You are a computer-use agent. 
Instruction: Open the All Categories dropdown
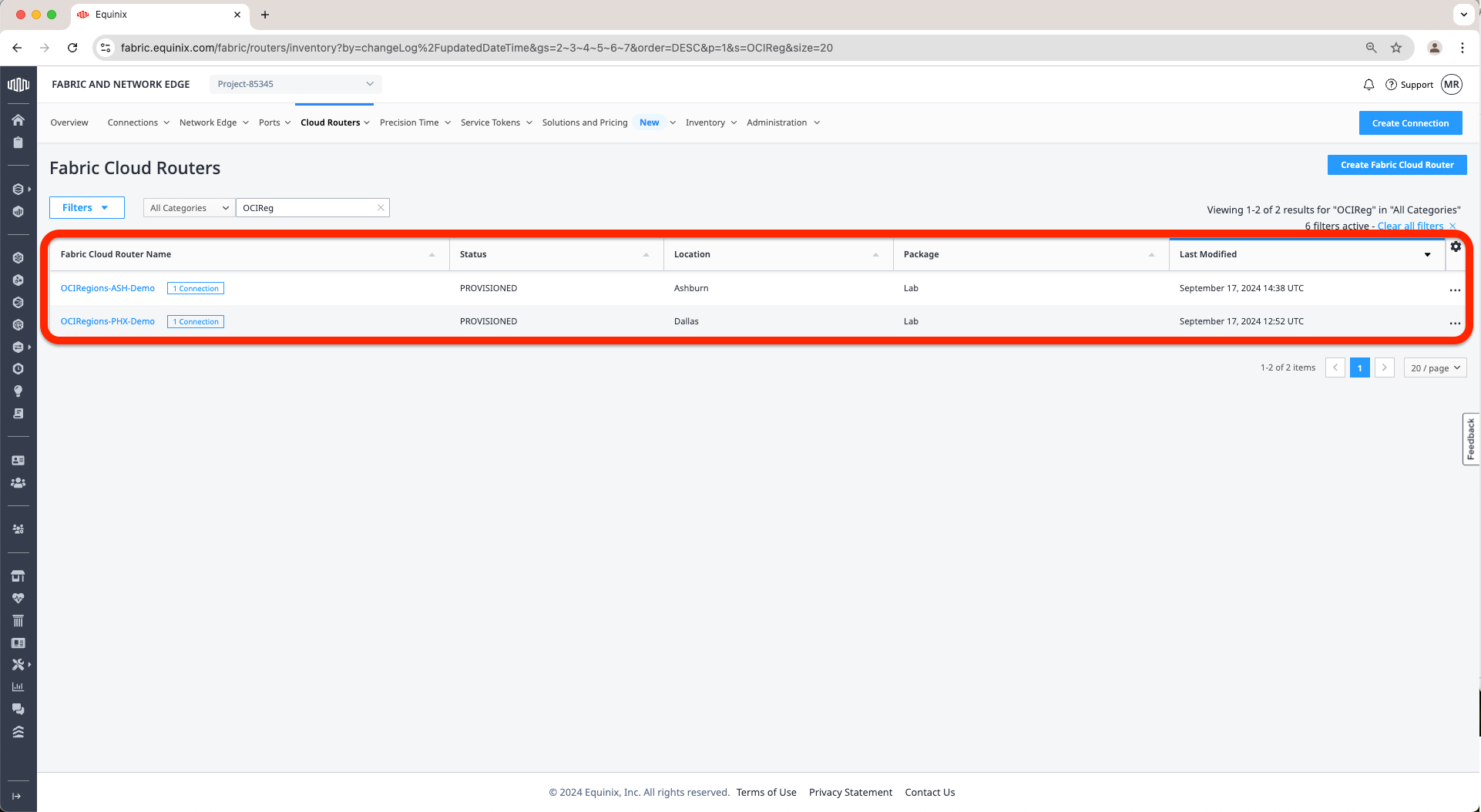click(189, 208)
